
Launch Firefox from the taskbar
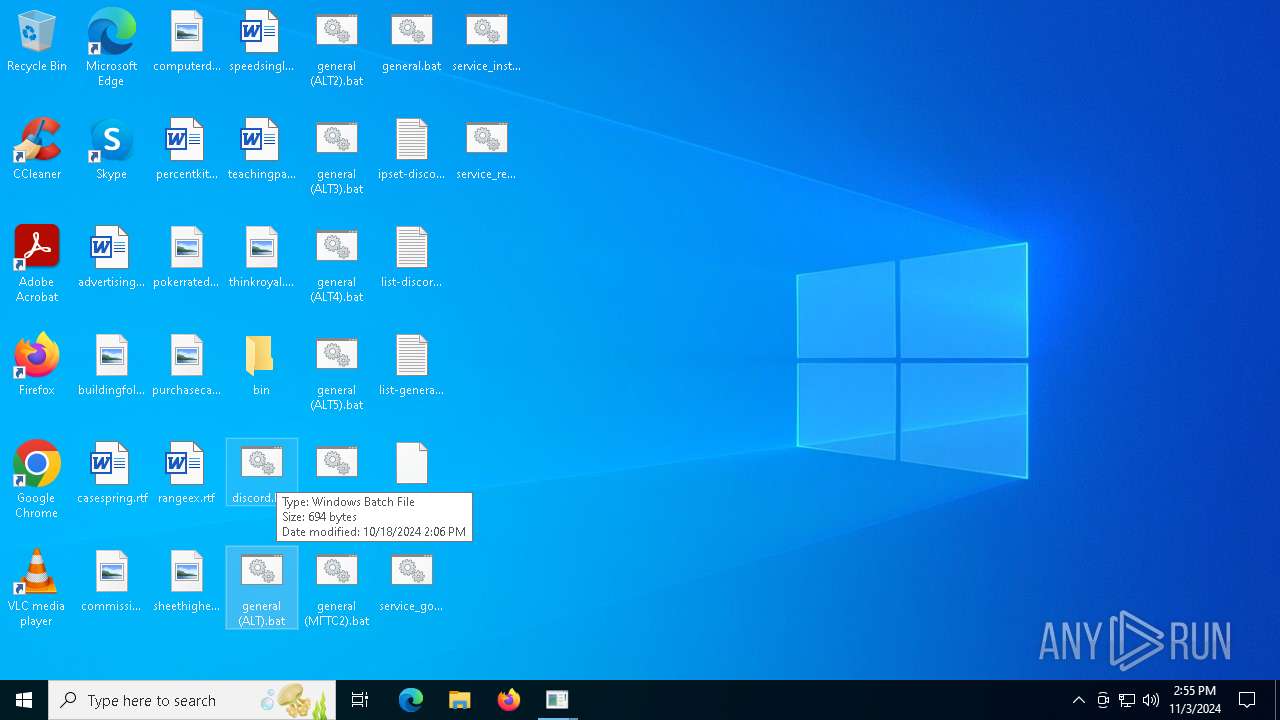coord(508,700)
